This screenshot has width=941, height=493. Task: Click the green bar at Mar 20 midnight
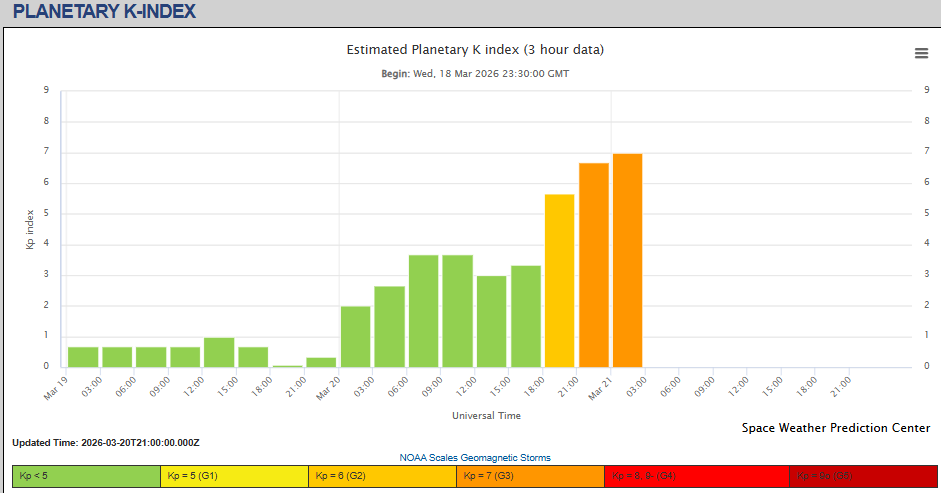(x=355, y=337)
